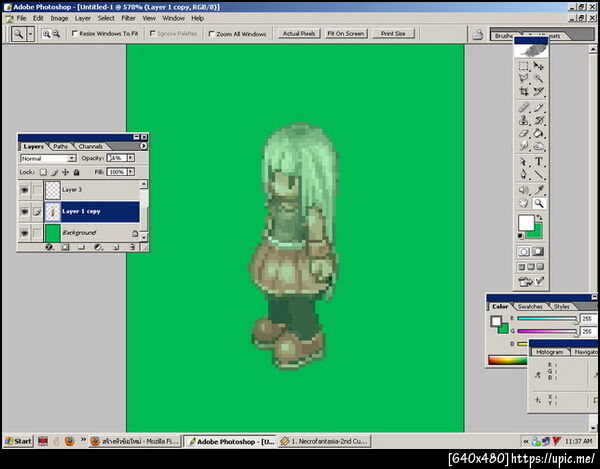Open the Window menu
The width and height of the screenshot is (600, 469).
(173, 18)
